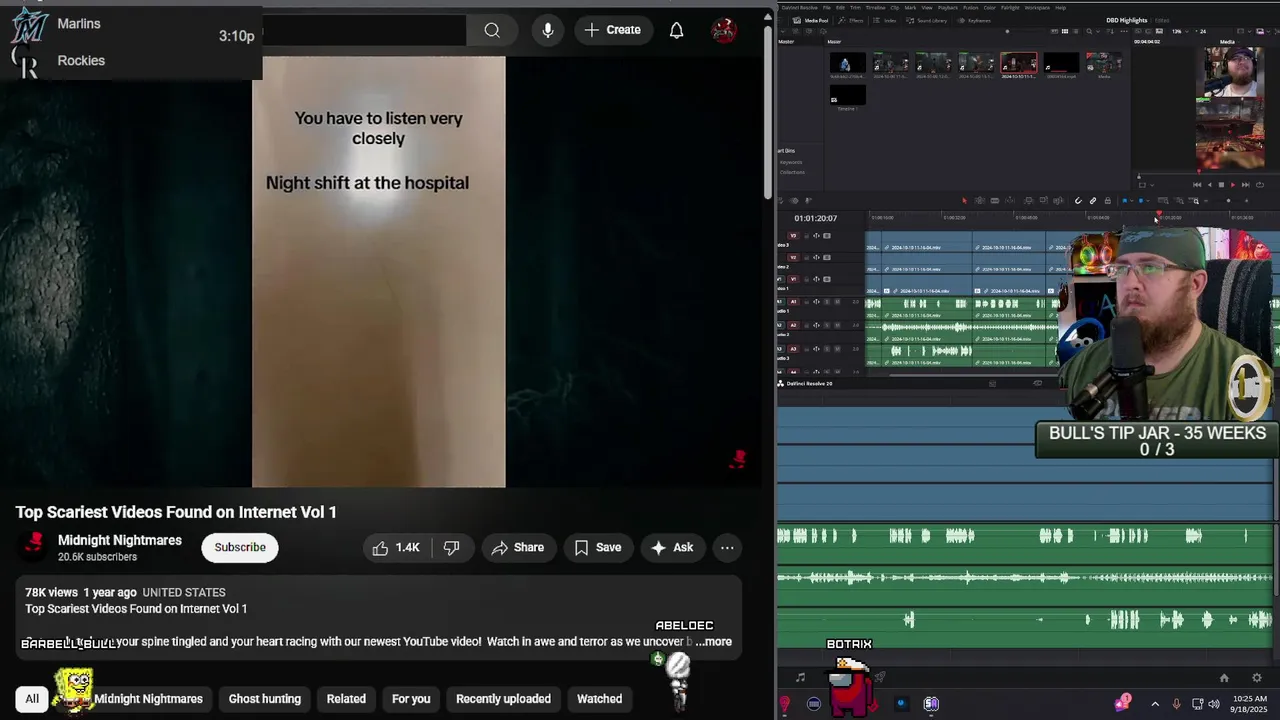Jump to first frame in Resolve viewer
1280x720 pixels.
(1197, 185)
